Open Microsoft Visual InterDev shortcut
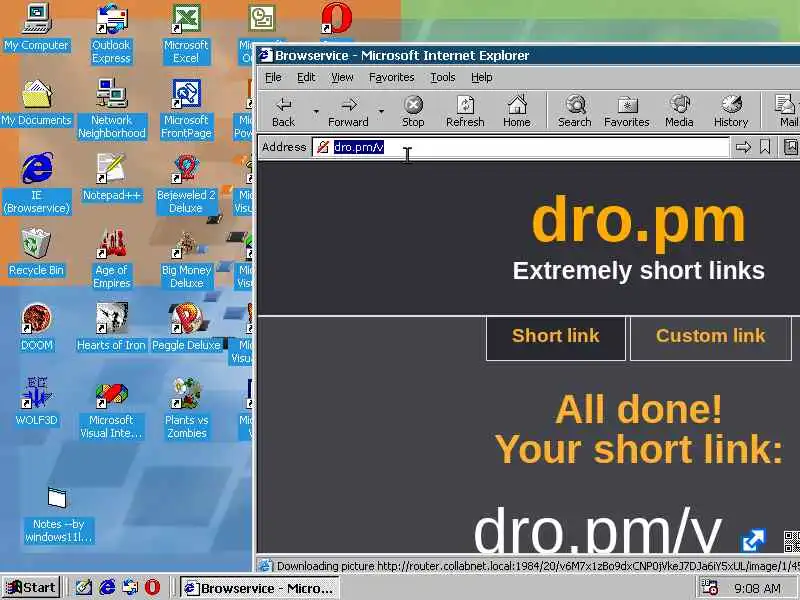This screenshot has width=800, height=600. (111, 410)
